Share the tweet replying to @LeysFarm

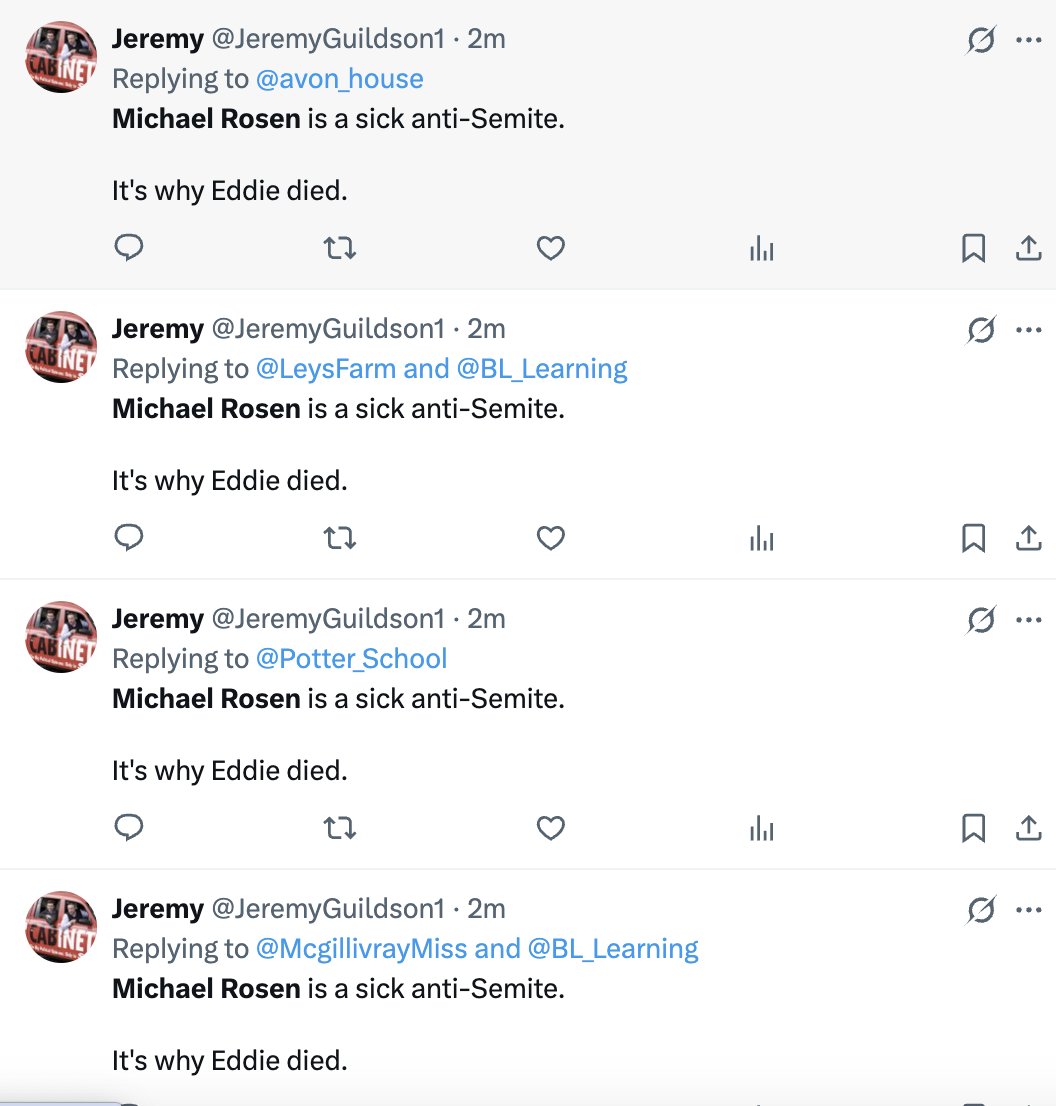[x=1028, y=538]
